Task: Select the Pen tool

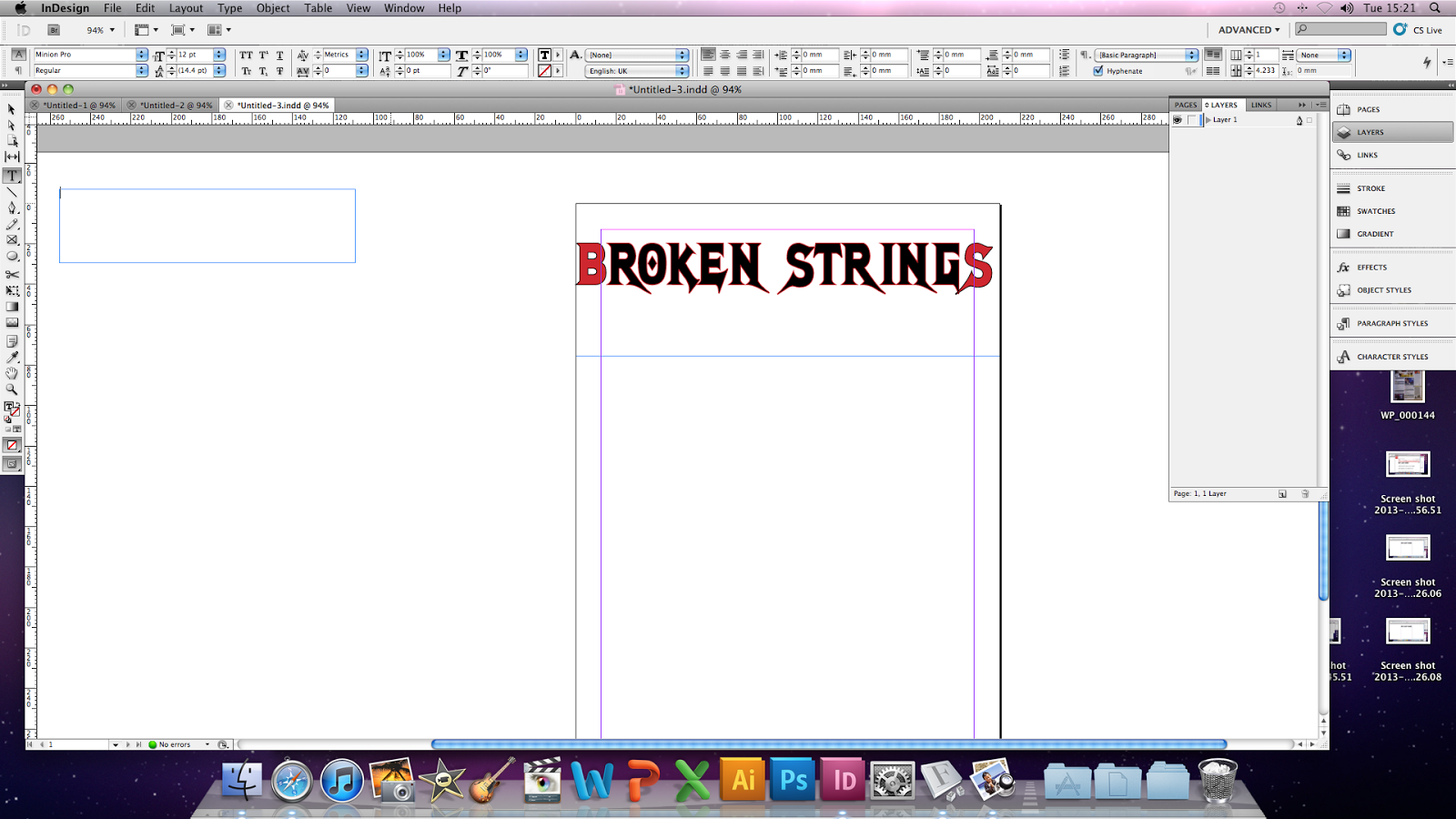Action: coord(12,207)
